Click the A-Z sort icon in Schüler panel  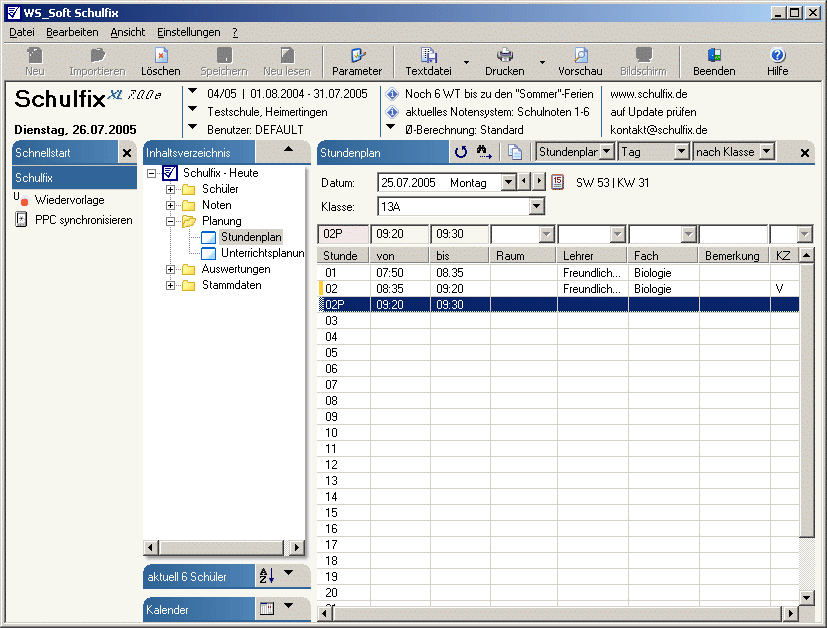pyautogui.click(x=267, y=576)
